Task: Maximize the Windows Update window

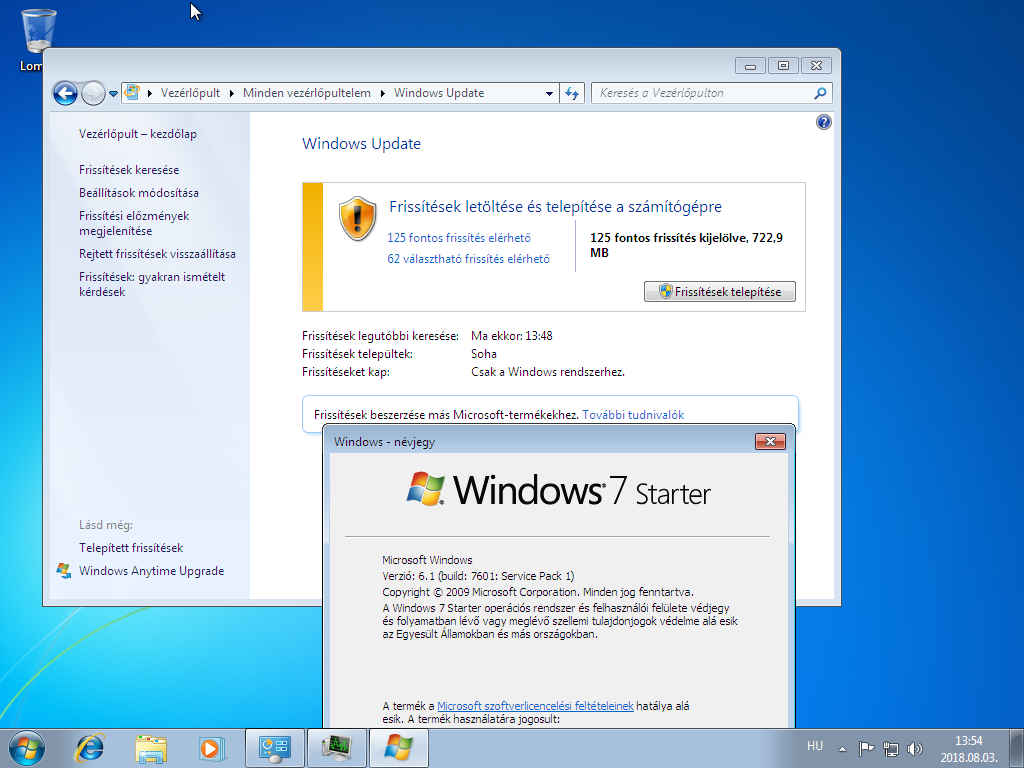Action: (784, 65)
